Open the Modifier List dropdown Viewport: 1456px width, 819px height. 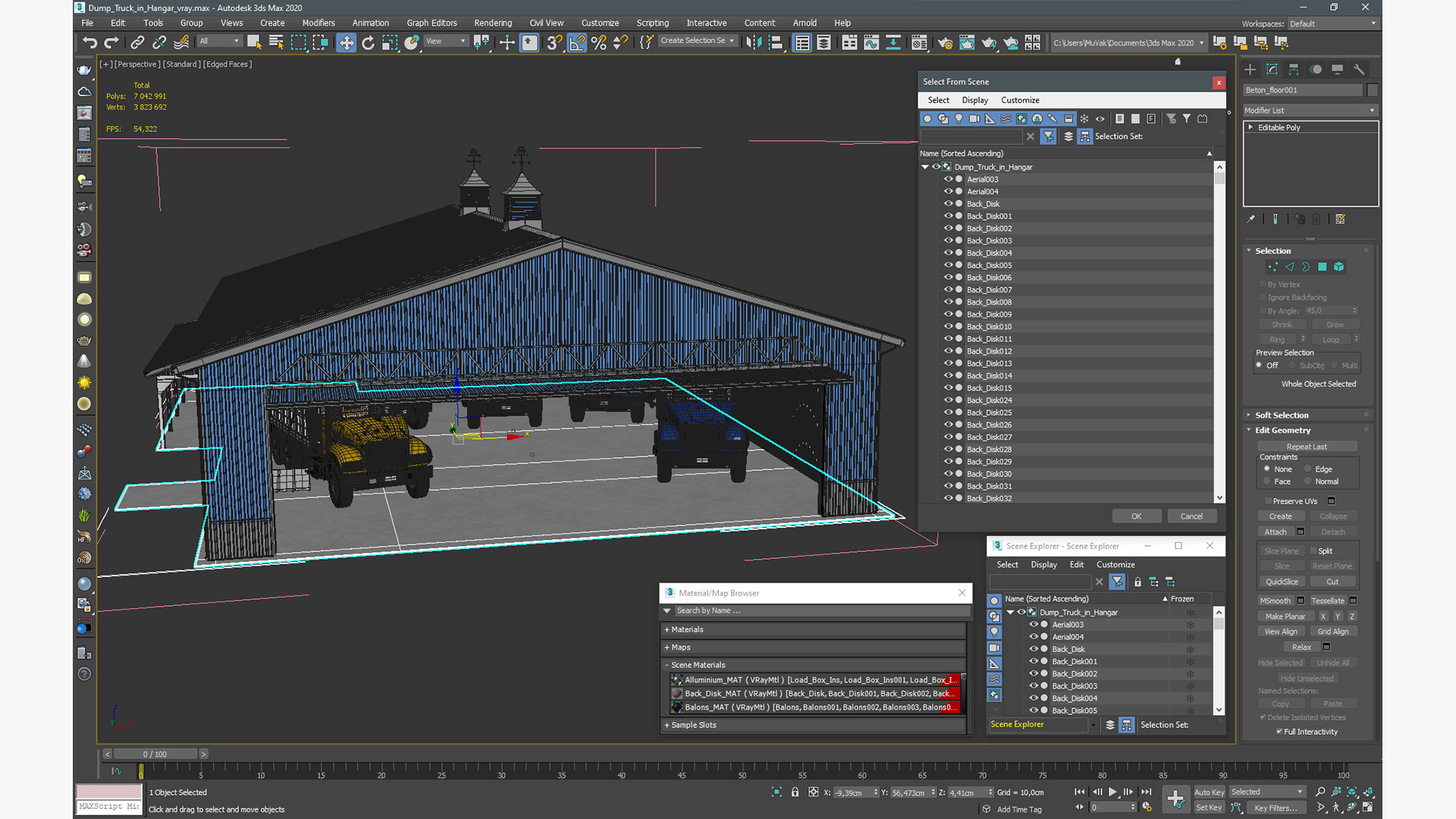[1310, 111]
